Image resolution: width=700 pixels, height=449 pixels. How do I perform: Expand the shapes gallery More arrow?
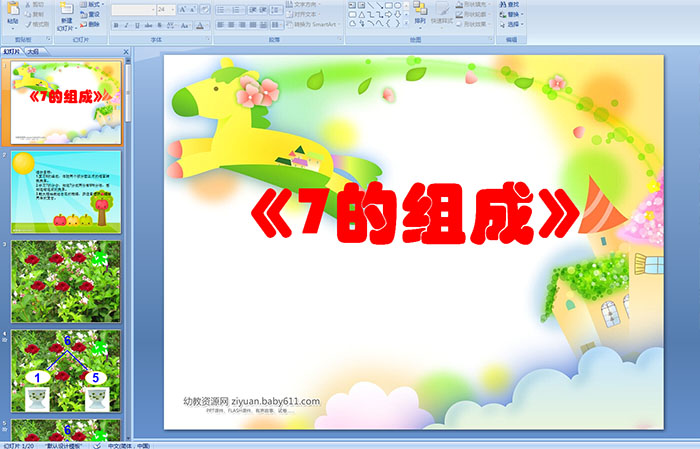click(x=406, y=24)
